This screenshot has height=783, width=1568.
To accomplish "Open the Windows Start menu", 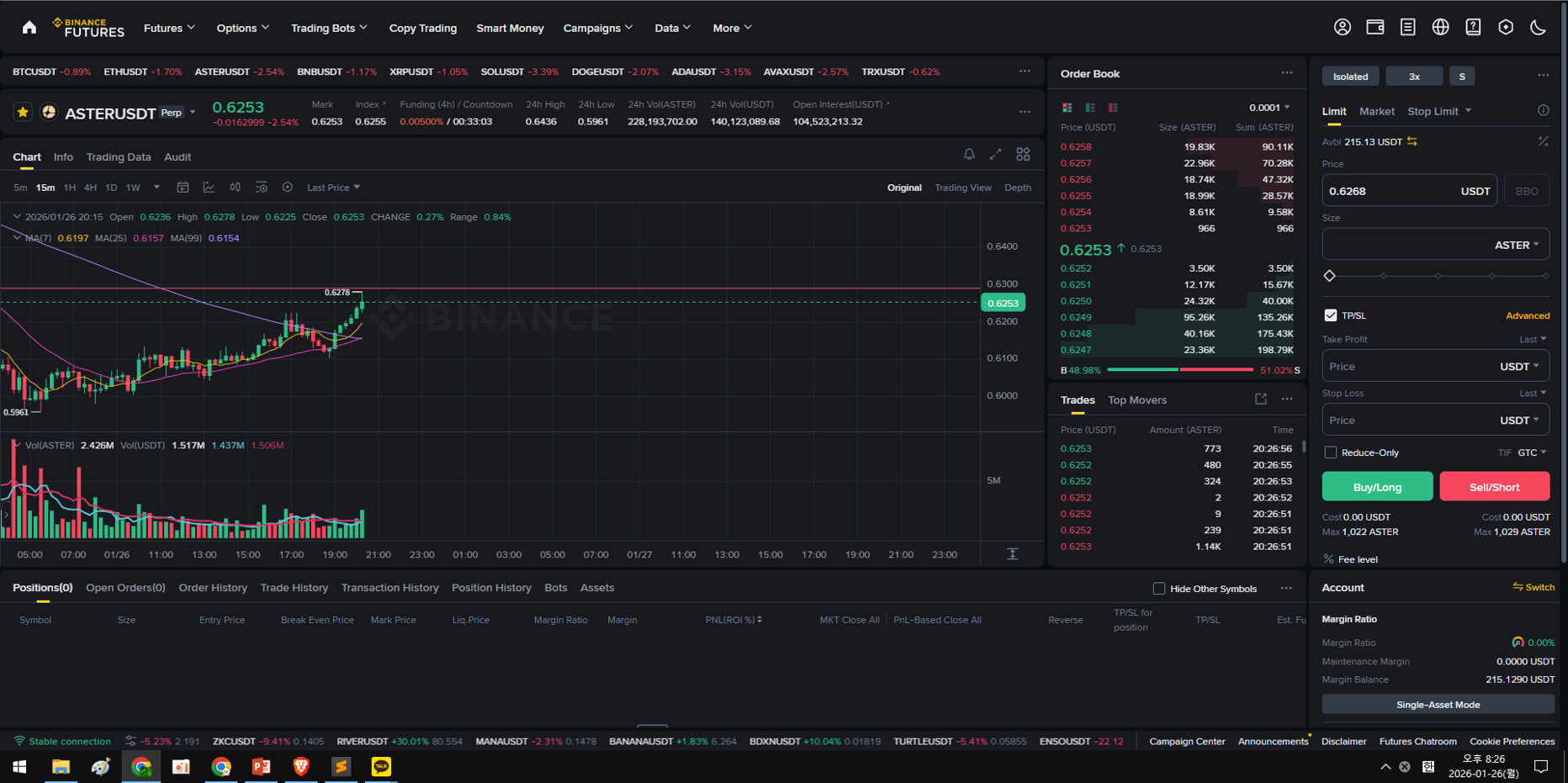I will 19,766.
